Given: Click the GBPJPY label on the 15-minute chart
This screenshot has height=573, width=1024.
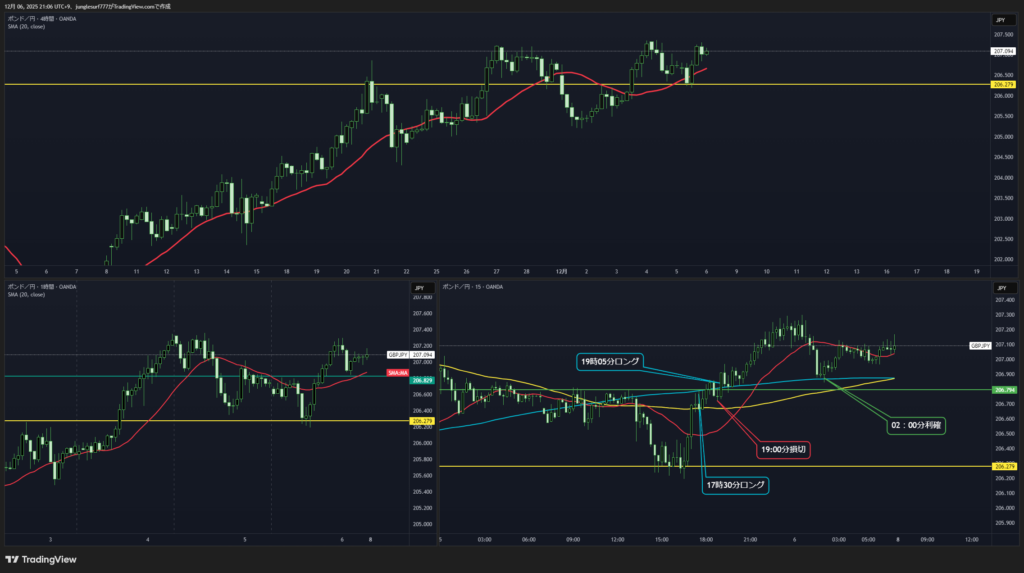Looking at the screenshot, I should [979, 345].
